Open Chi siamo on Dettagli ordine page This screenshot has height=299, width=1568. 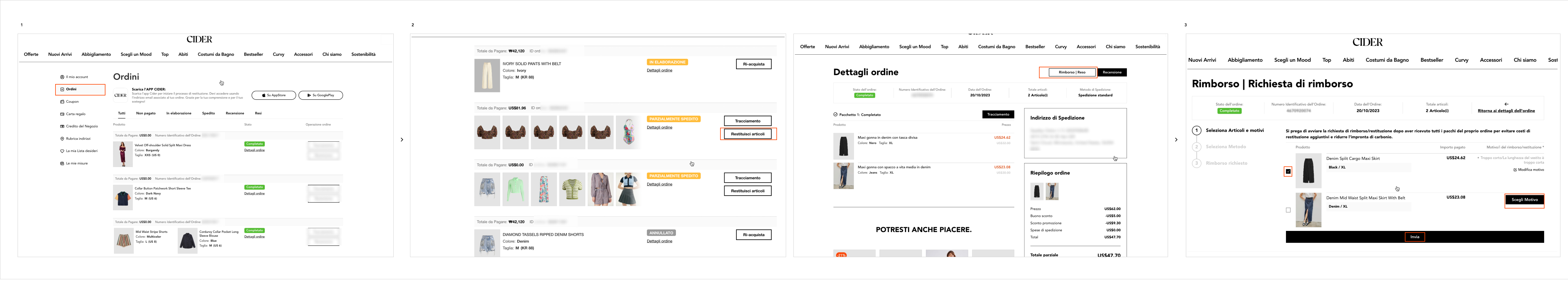1115,46
